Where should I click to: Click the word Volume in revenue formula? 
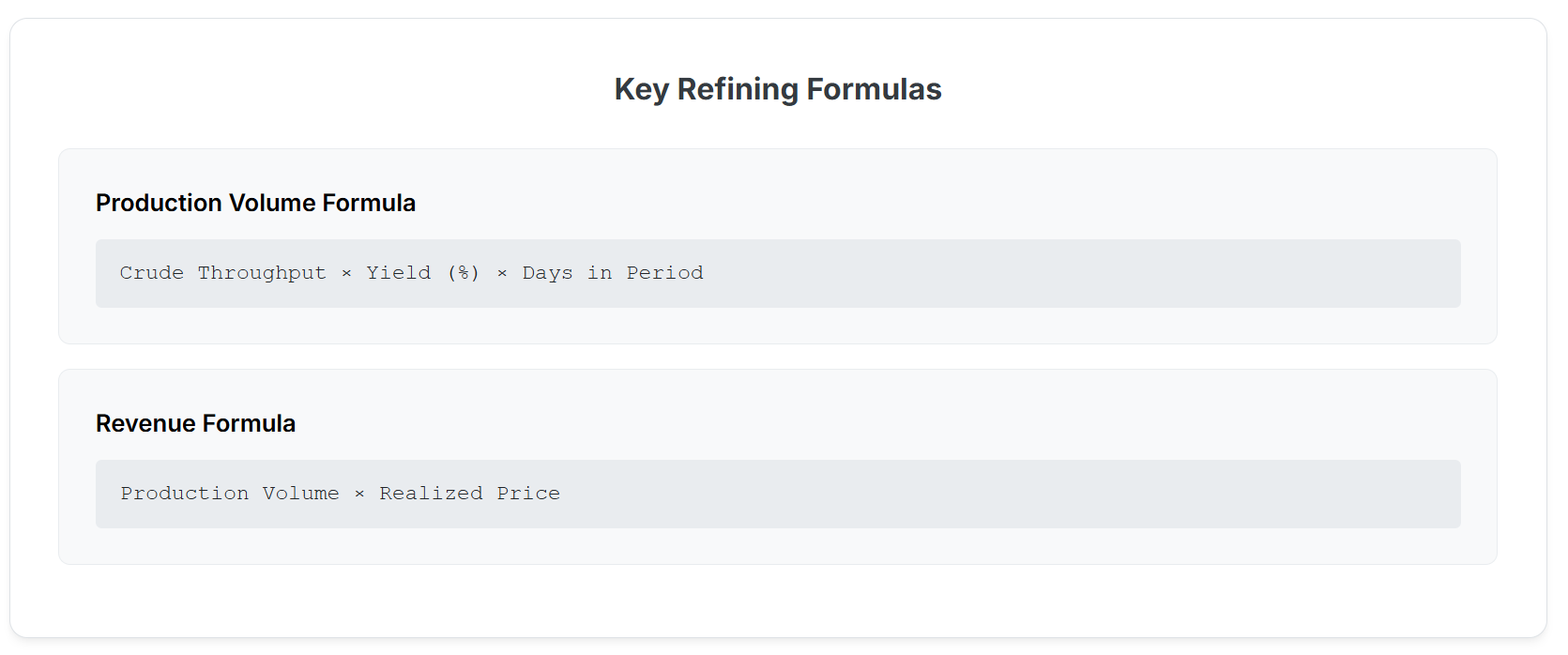coord(300,494)
